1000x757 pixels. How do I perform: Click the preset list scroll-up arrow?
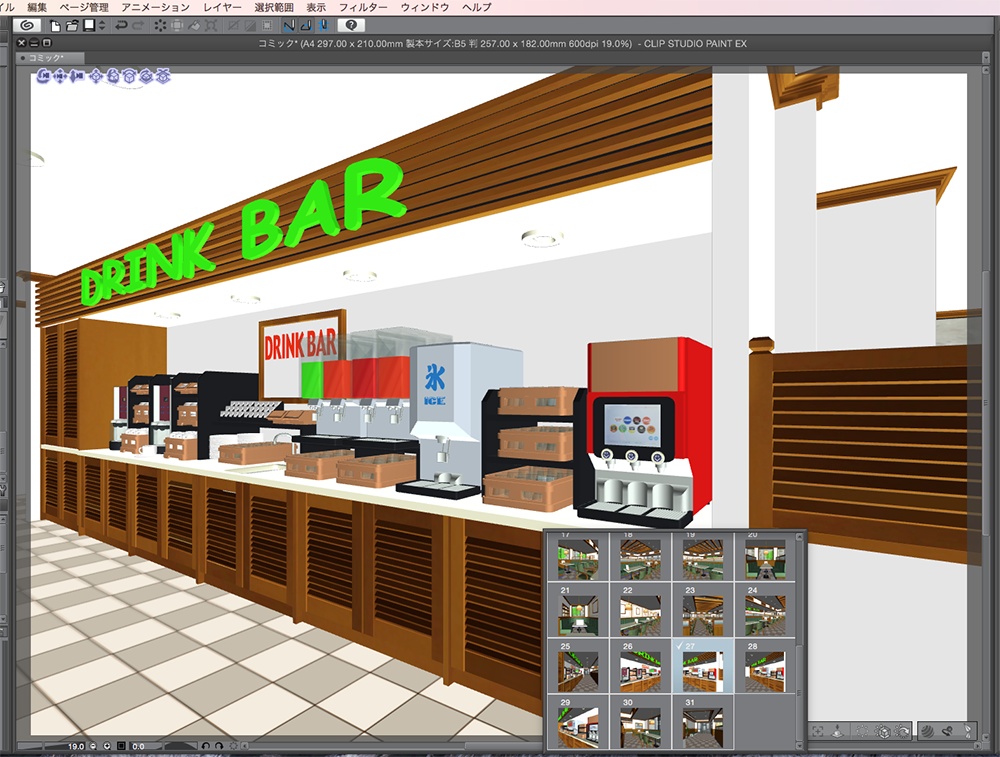click(x=801, y=538)
